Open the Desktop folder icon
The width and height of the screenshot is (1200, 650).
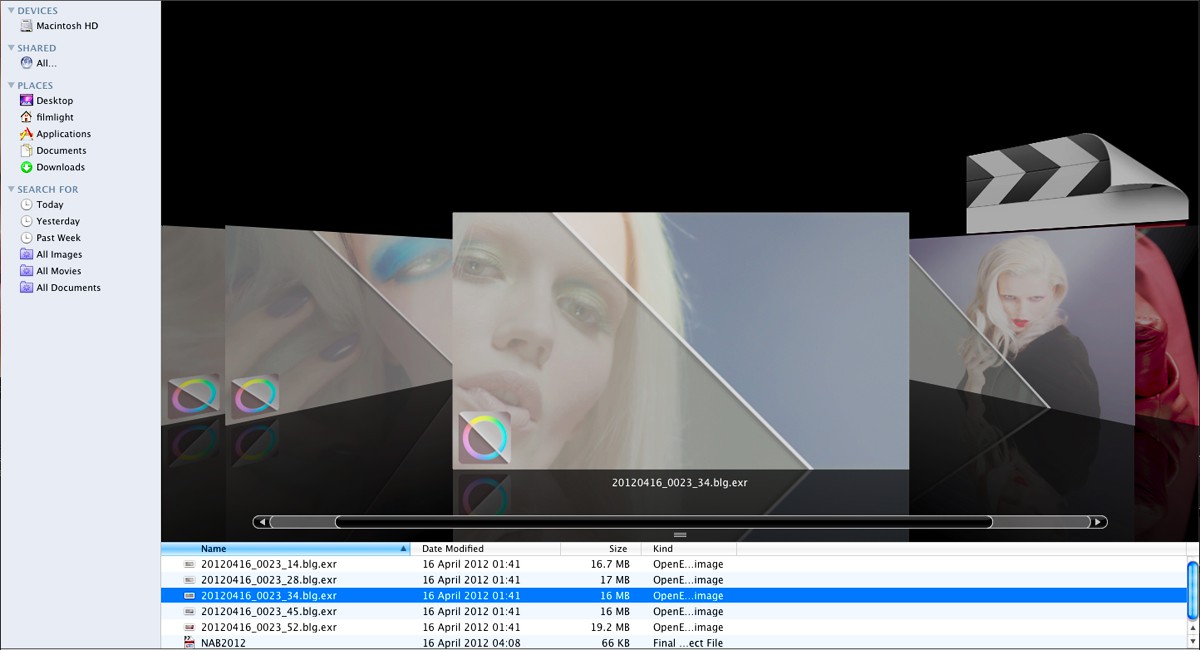click(26, 100)
